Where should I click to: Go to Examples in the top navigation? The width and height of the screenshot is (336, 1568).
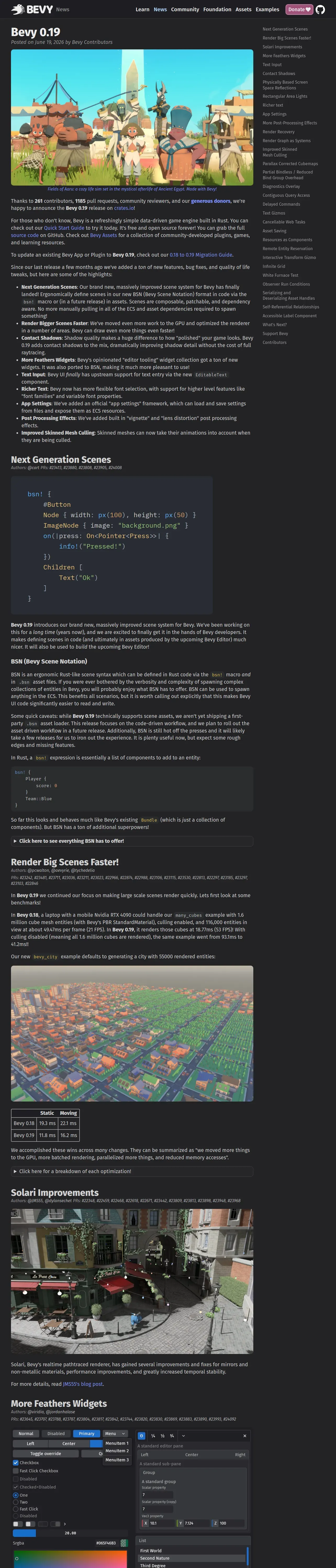point(267,10)
